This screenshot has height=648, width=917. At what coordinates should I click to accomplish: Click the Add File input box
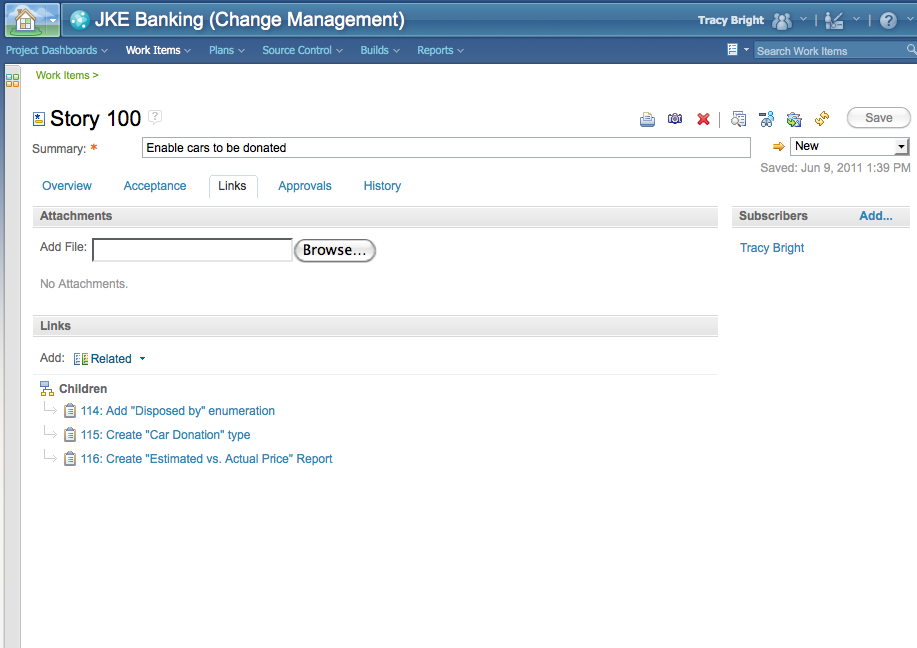(x=192, y=250)
